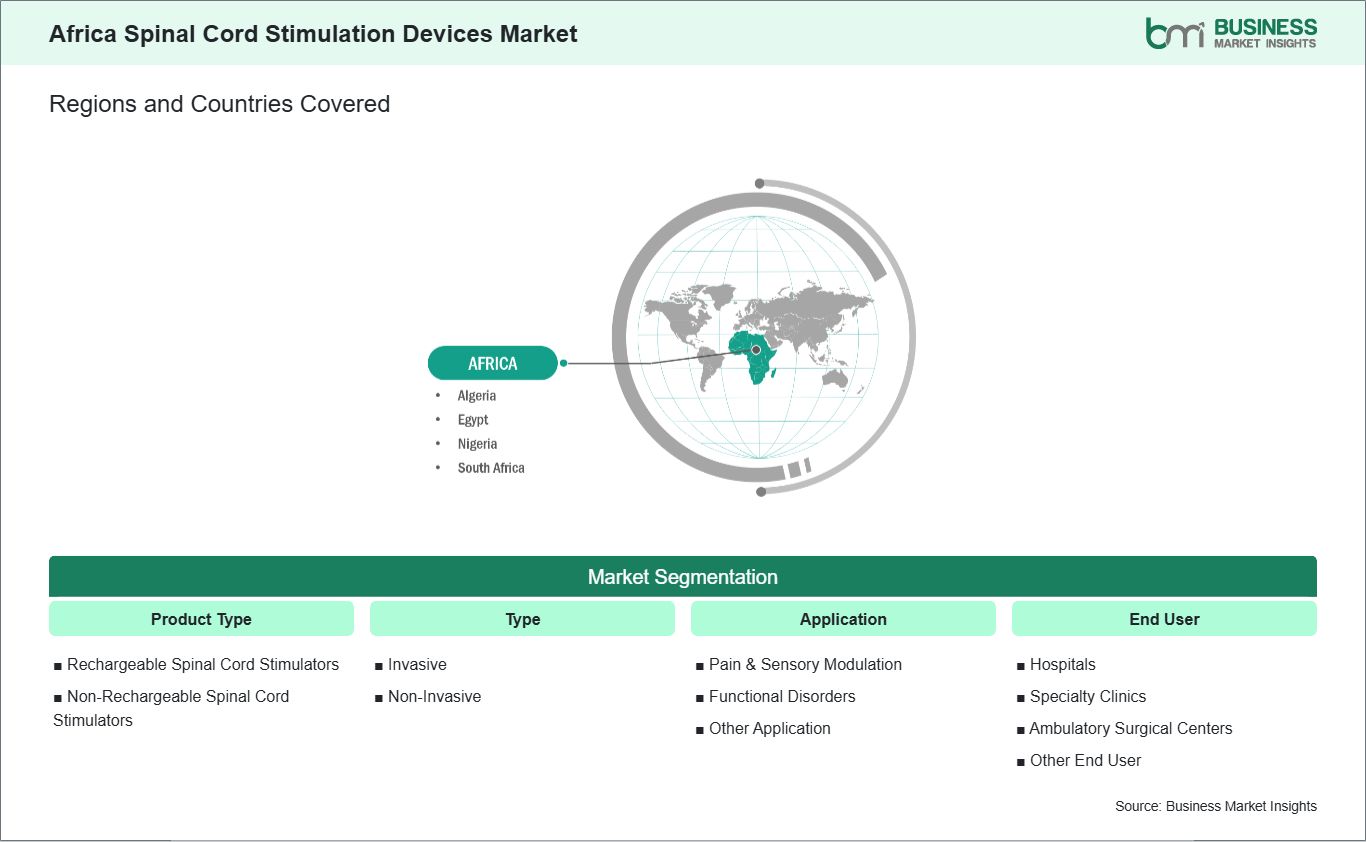
Task: Click Pain & Sensory Modulation entry
Action: 799,664
